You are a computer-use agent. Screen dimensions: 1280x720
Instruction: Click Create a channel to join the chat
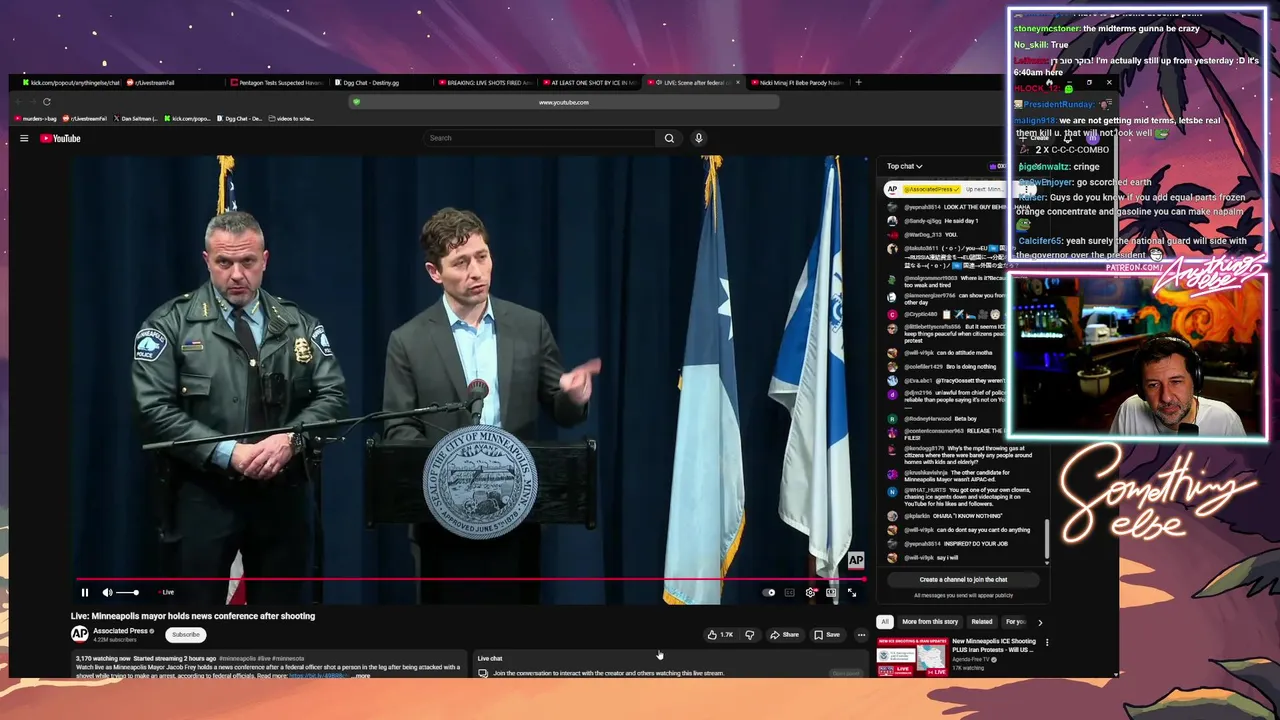point(963,580)
